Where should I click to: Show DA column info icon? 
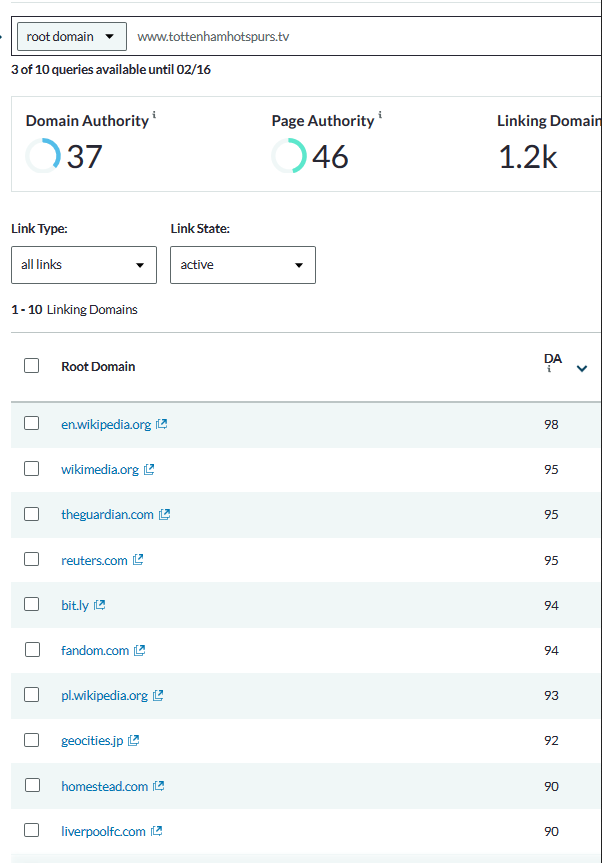549,369
